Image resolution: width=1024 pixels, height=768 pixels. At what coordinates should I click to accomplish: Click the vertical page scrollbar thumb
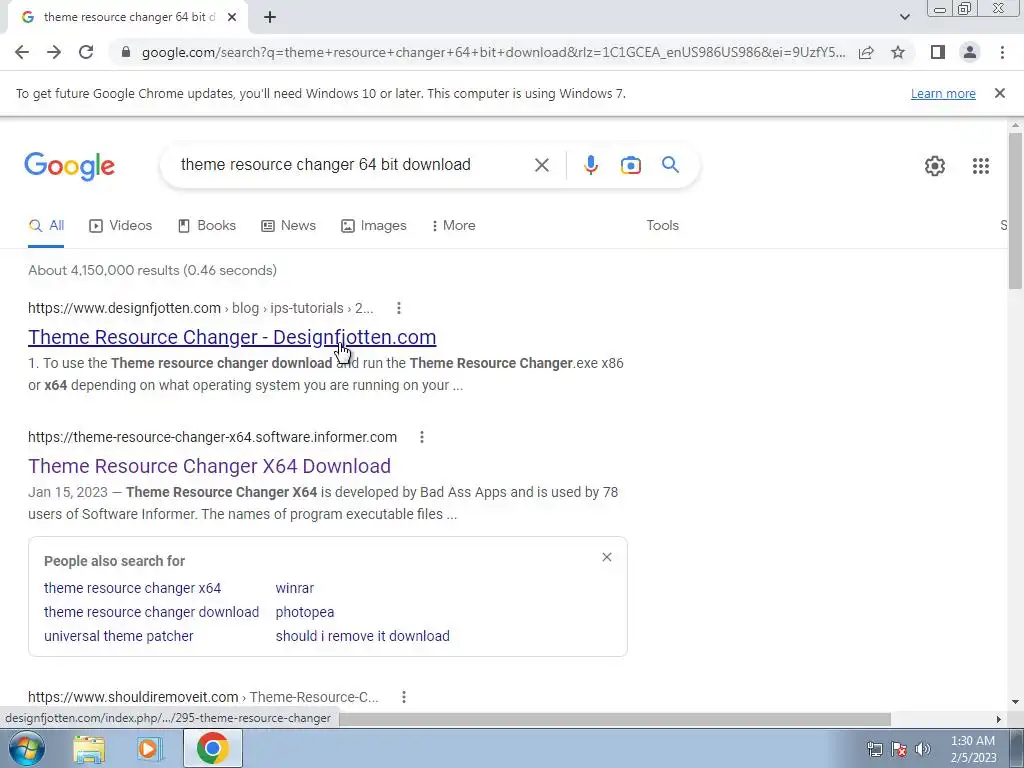pos(1015,210)
